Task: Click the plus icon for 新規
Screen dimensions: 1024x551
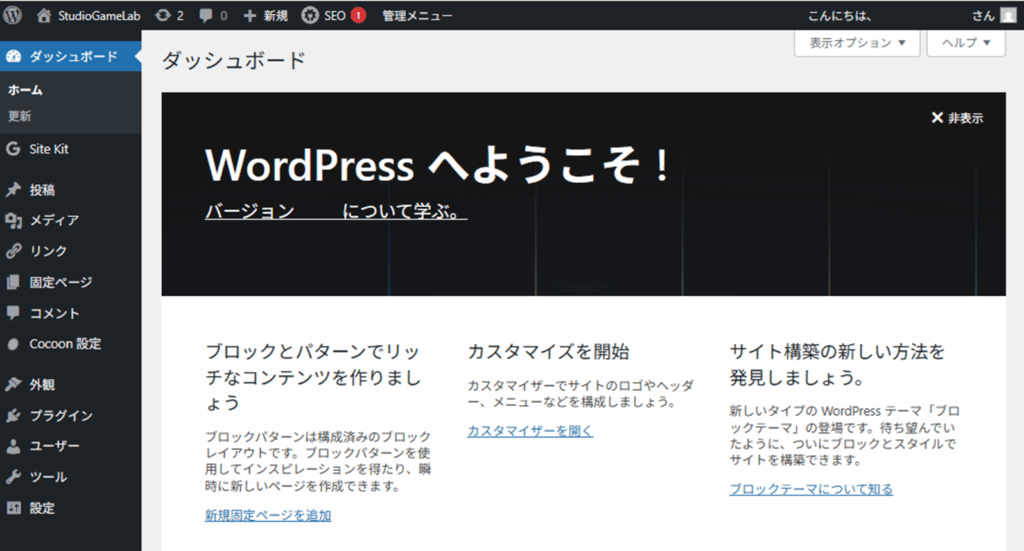Action: tap(249, 16)
